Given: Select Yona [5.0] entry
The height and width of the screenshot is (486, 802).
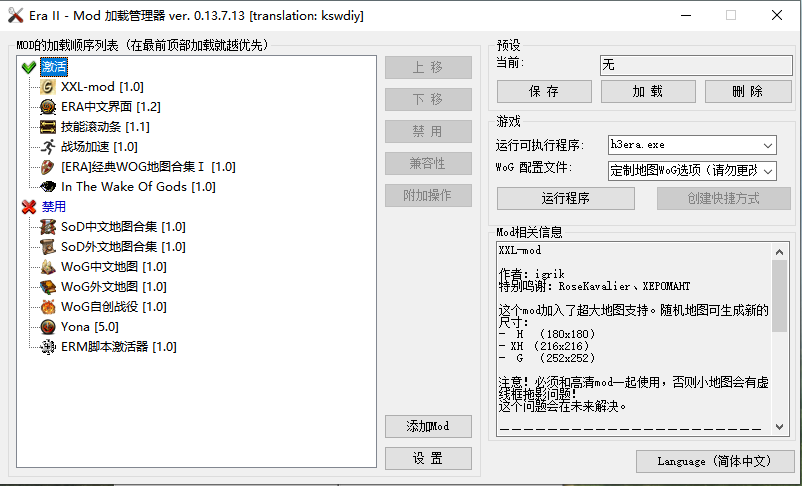Looking at the screenshot, I should 90,326.
